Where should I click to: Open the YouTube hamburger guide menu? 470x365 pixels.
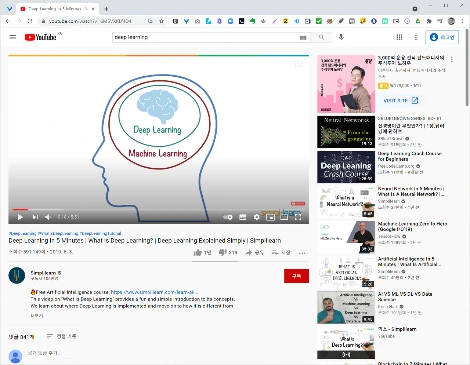[13, 37]
